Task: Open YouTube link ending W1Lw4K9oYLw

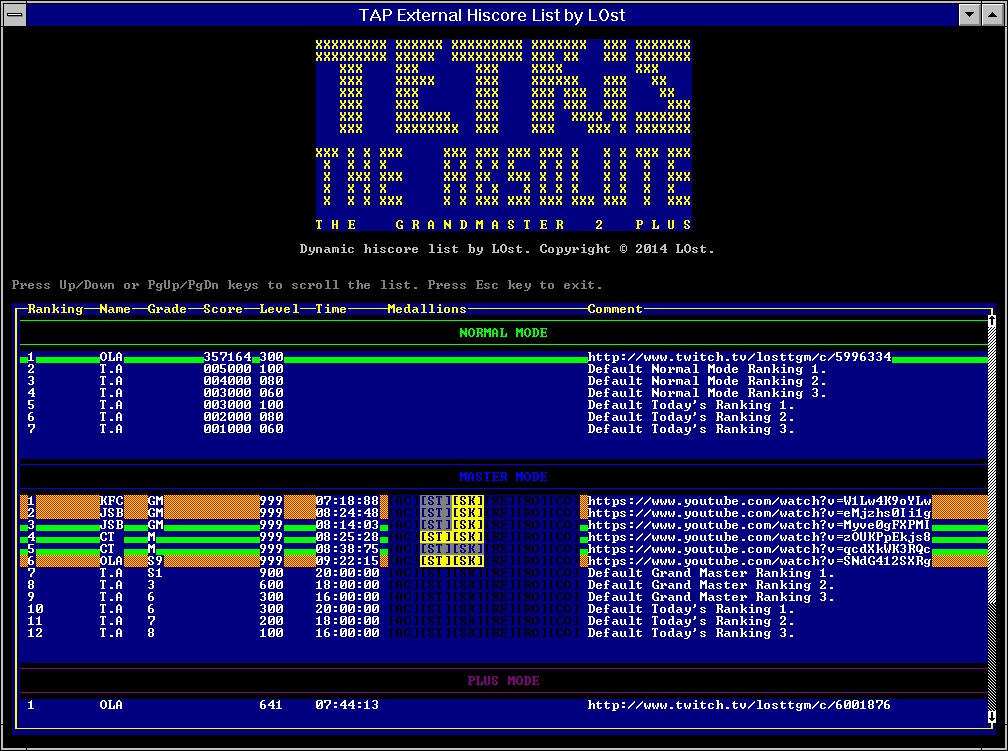Action: (759, 501)
